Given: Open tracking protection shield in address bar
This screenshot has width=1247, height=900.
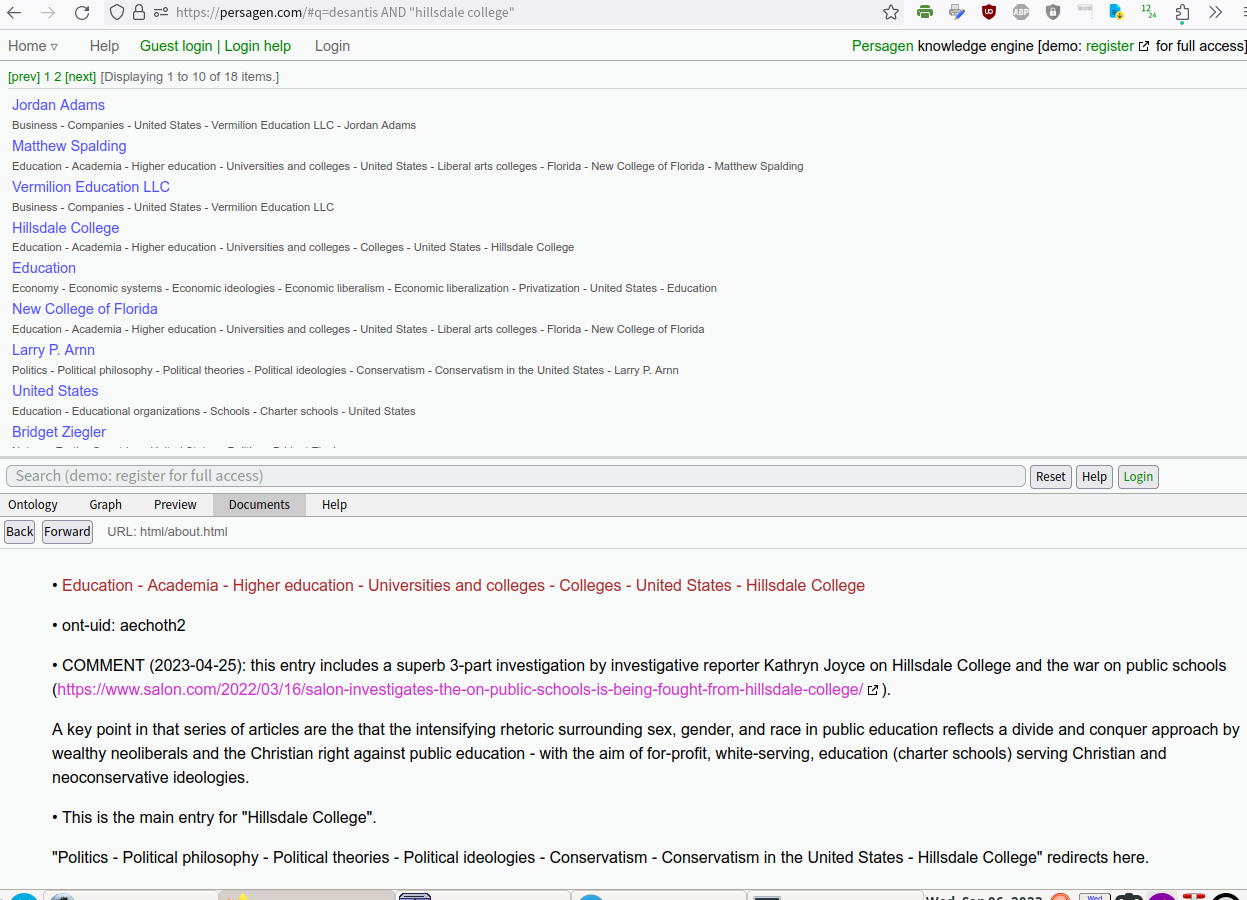Looking at the screenshot, I should [117, 13].
